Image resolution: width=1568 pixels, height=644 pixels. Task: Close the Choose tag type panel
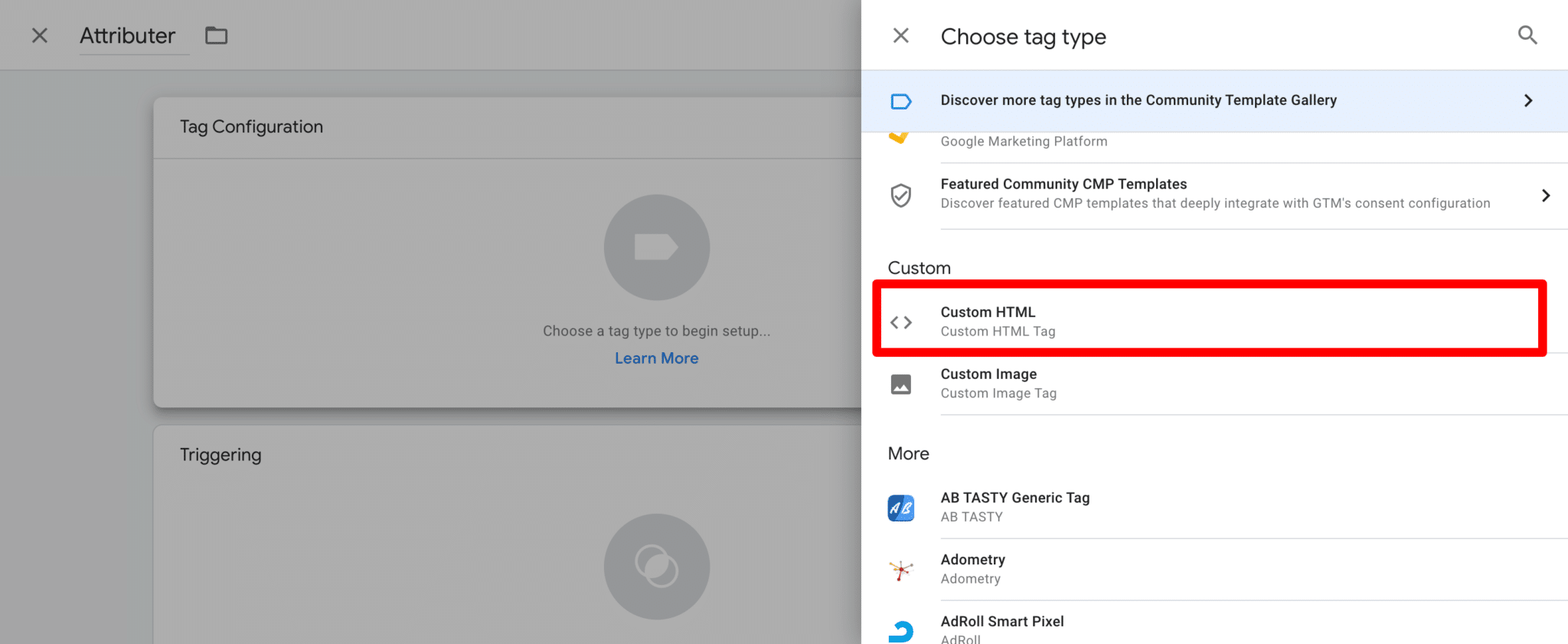pos(901,35)
